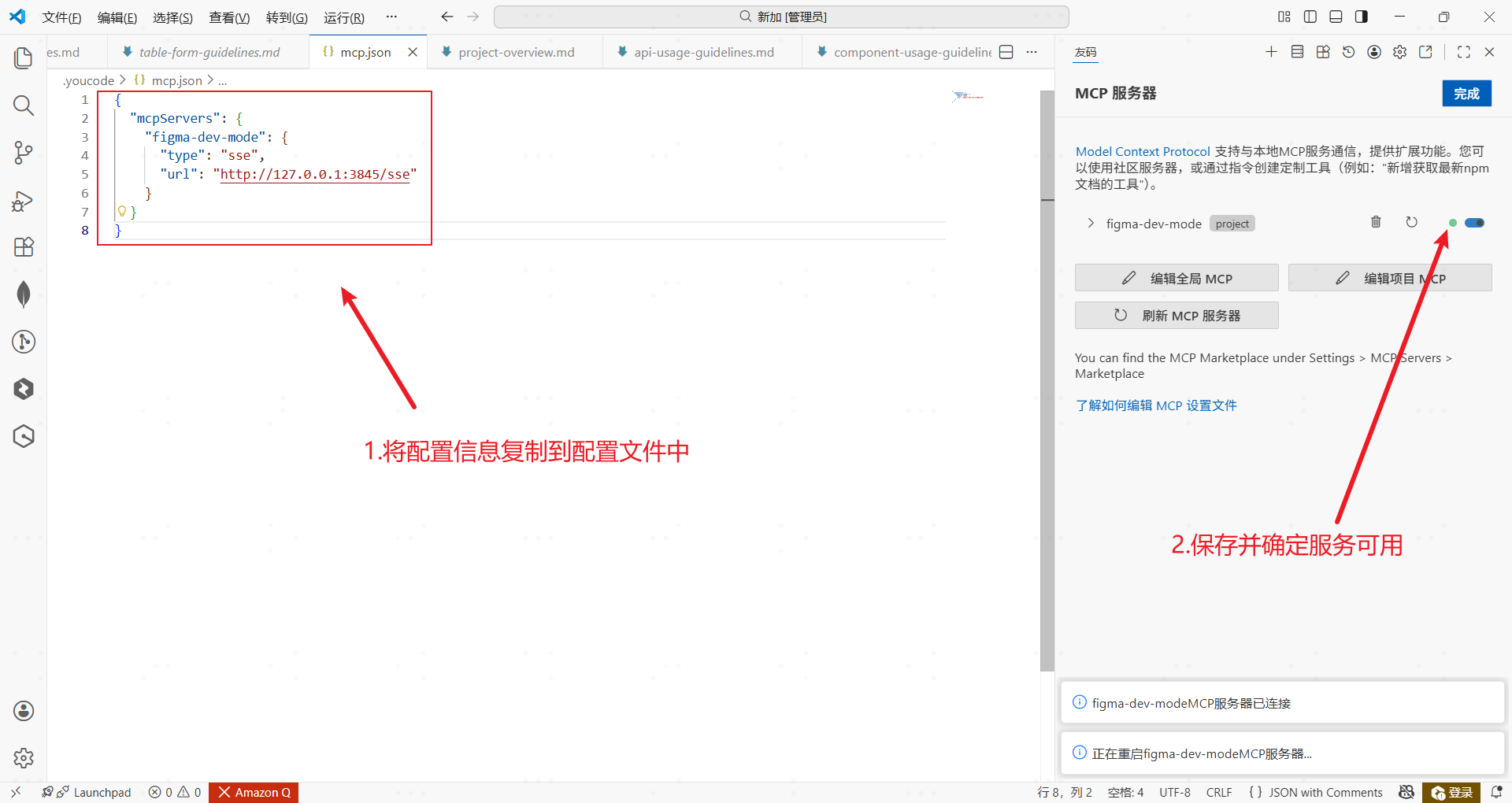Open settings gear in the MCP panel header
The image size is (1512, 803).
point(1399,52)
